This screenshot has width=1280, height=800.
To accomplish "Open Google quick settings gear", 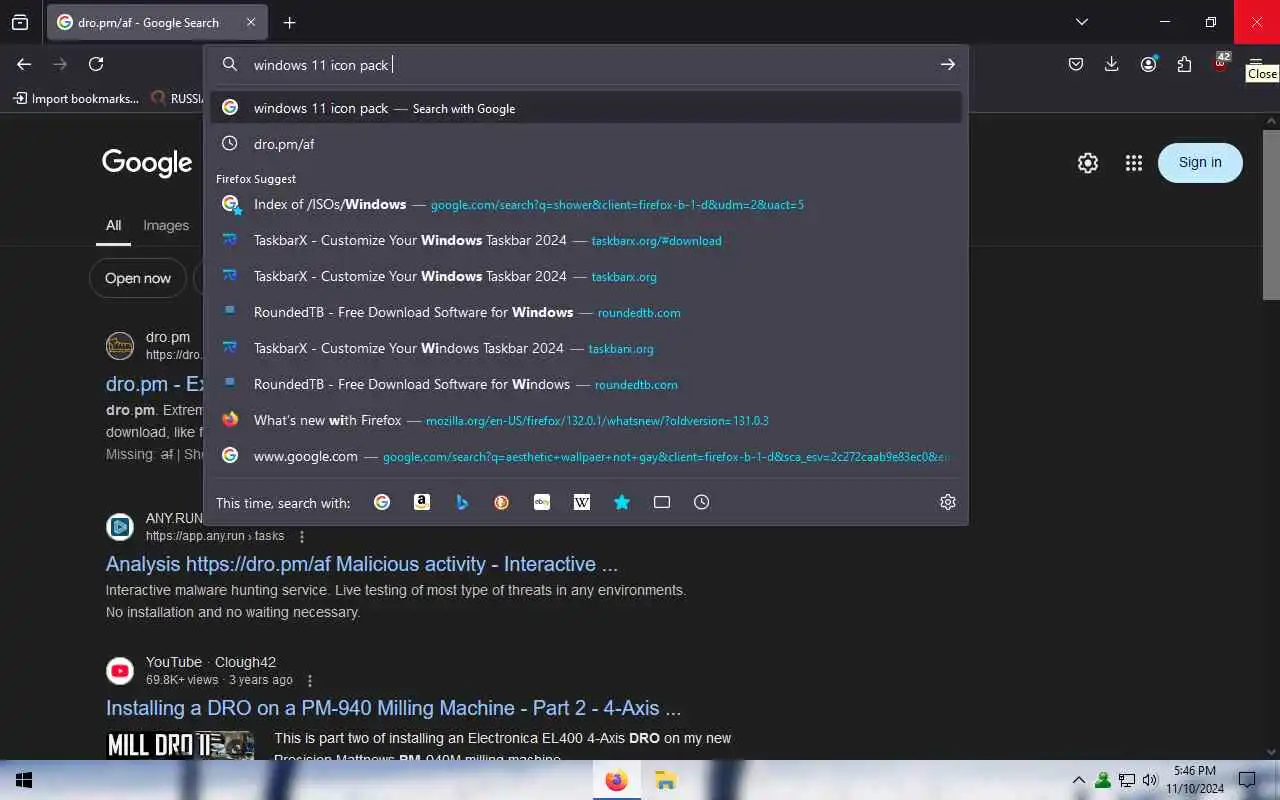I will click(1088, 163).
